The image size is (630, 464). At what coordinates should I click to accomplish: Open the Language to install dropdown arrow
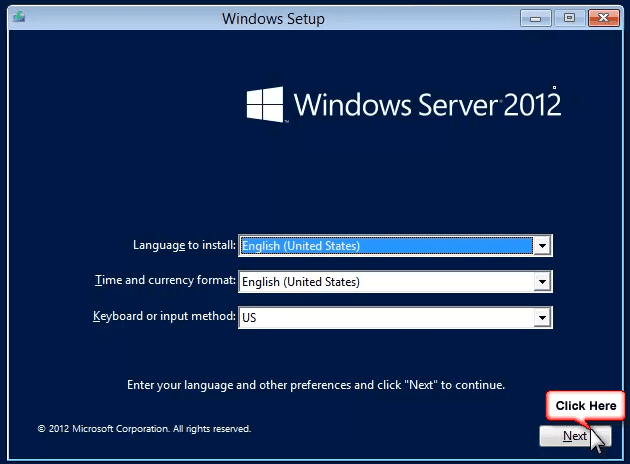(542, 245)
